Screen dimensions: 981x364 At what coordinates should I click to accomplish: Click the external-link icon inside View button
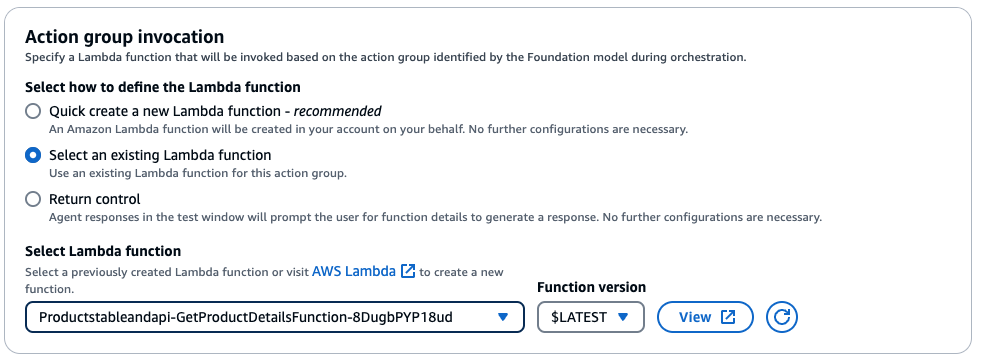(728, 317)
